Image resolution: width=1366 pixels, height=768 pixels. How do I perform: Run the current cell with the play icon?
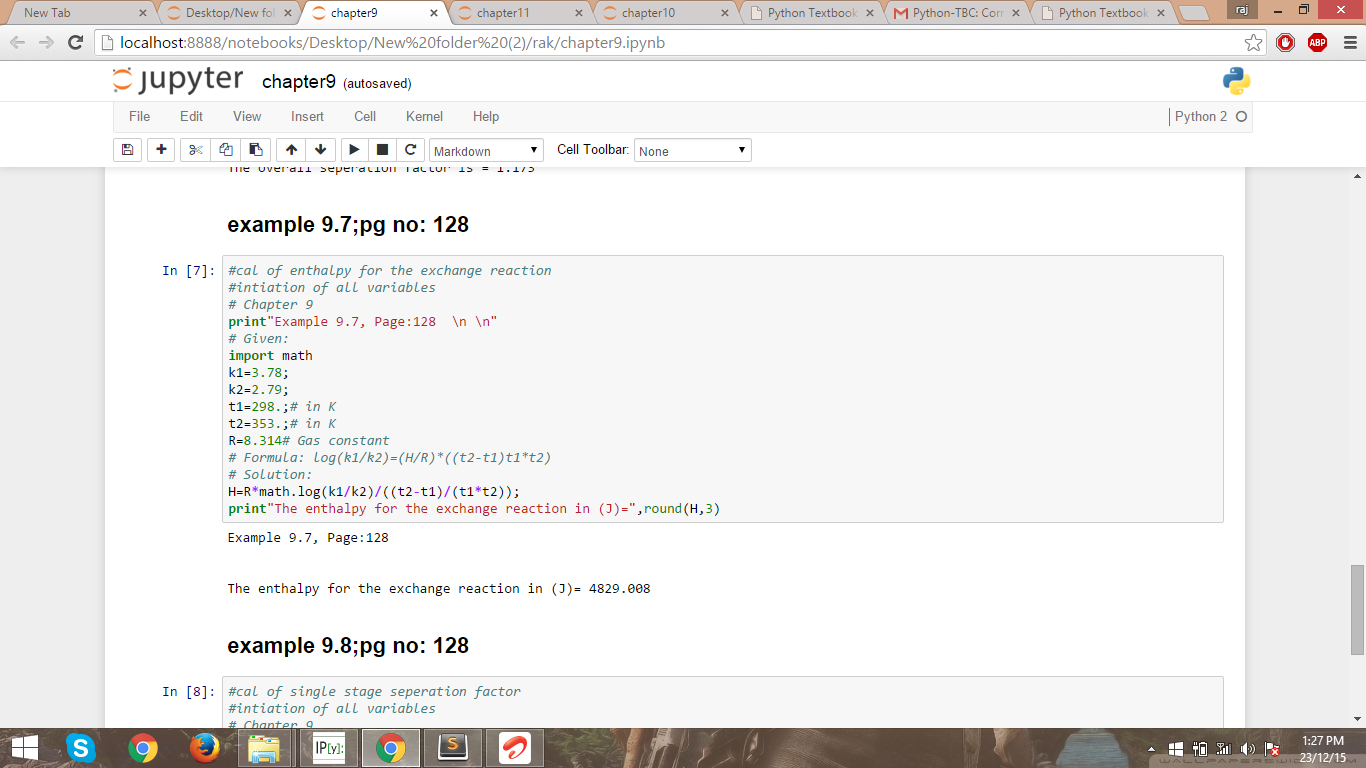[x=354, y=150]
